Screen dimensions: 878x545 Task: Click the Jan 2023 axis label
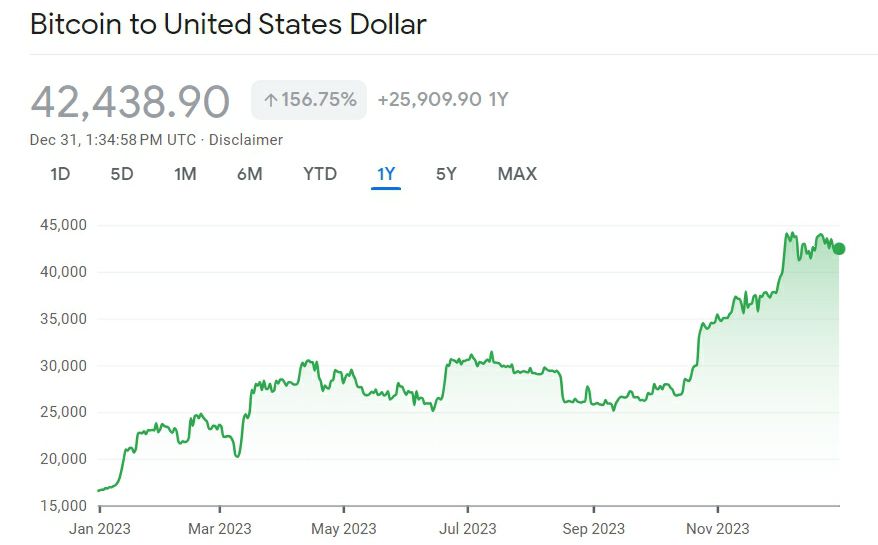99,528
